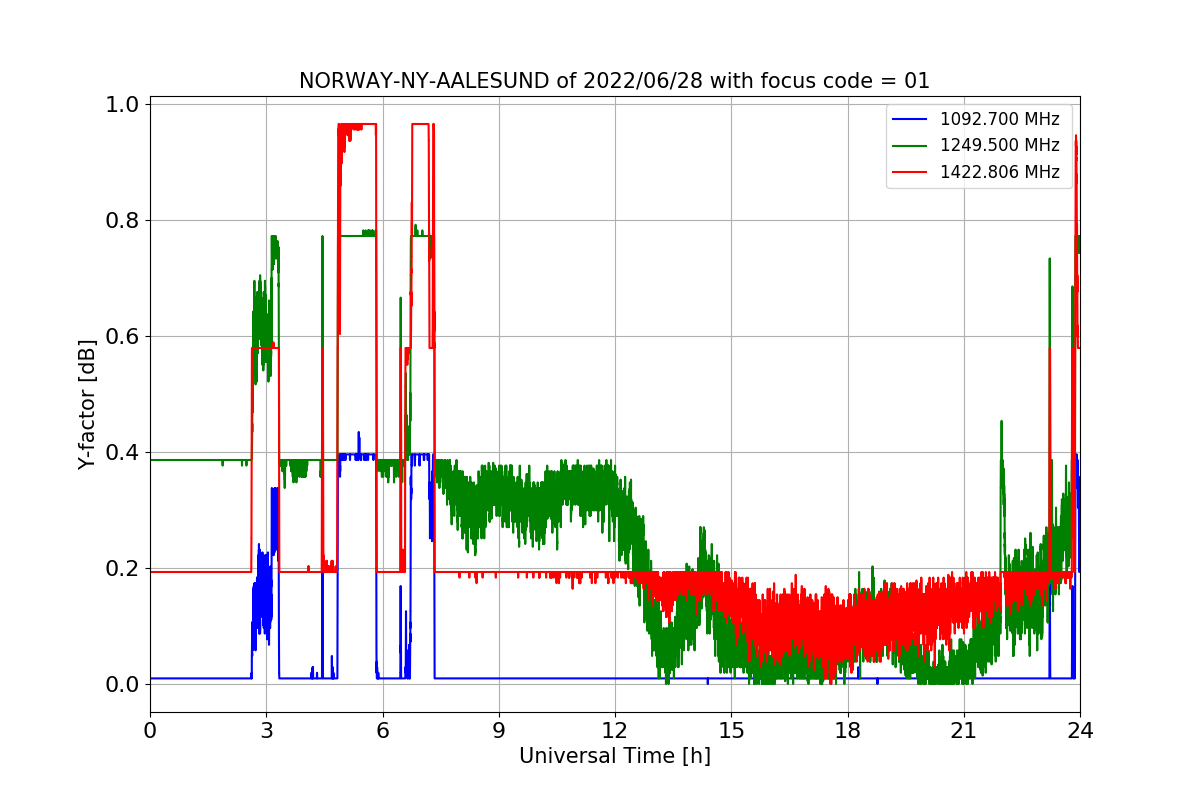Select the 1249.500 MHz legend label
Image resolution: width=1200 pixels, height=800 pixels.
pyautogui.click(x=999, y=145)
